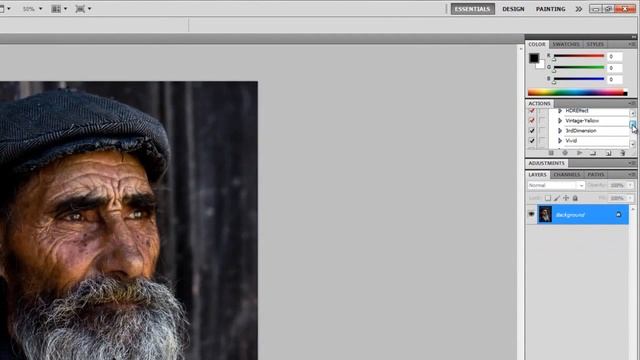This screenshot has height=360, width=640.
Task: Open the Adjustments panel options menu
Action: coord(631,163)
